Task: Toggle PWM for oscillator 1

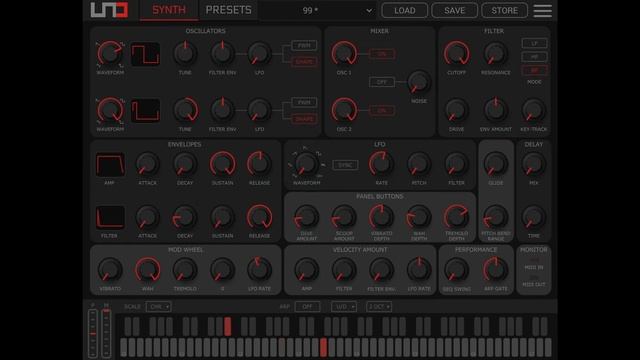Action: click(304, 45)
